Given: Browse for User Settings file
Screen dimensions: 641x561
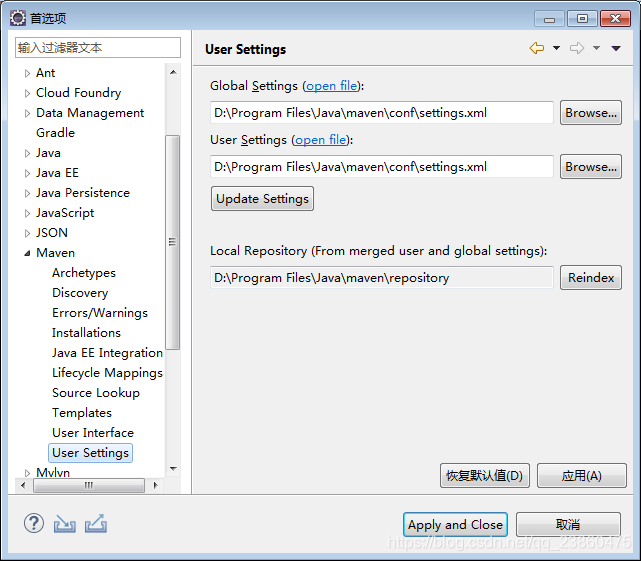Looking at the screenshot, I should (591, 166).
